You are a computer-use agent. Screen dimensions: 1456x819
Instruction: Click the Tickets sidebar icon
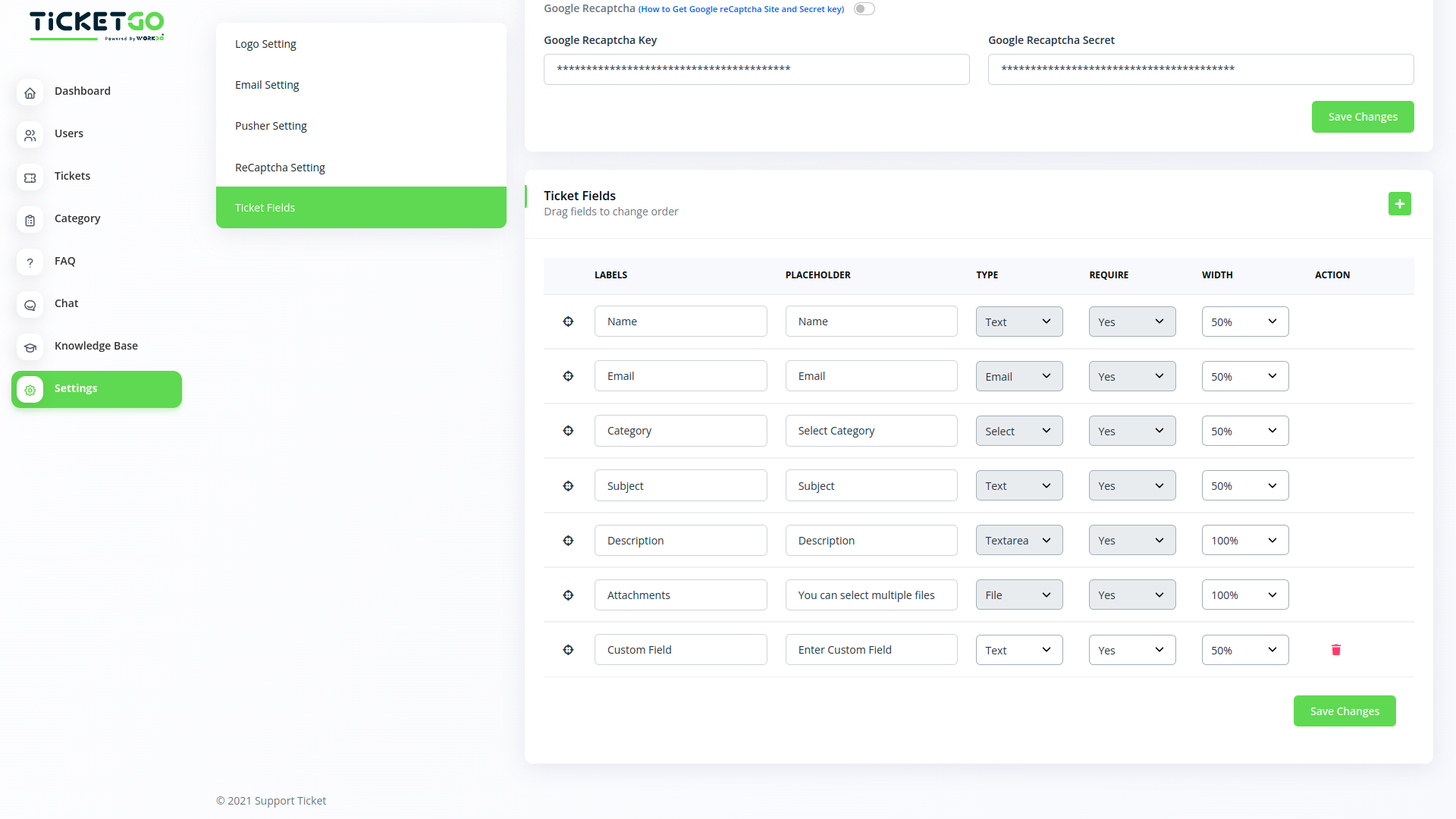30,177
